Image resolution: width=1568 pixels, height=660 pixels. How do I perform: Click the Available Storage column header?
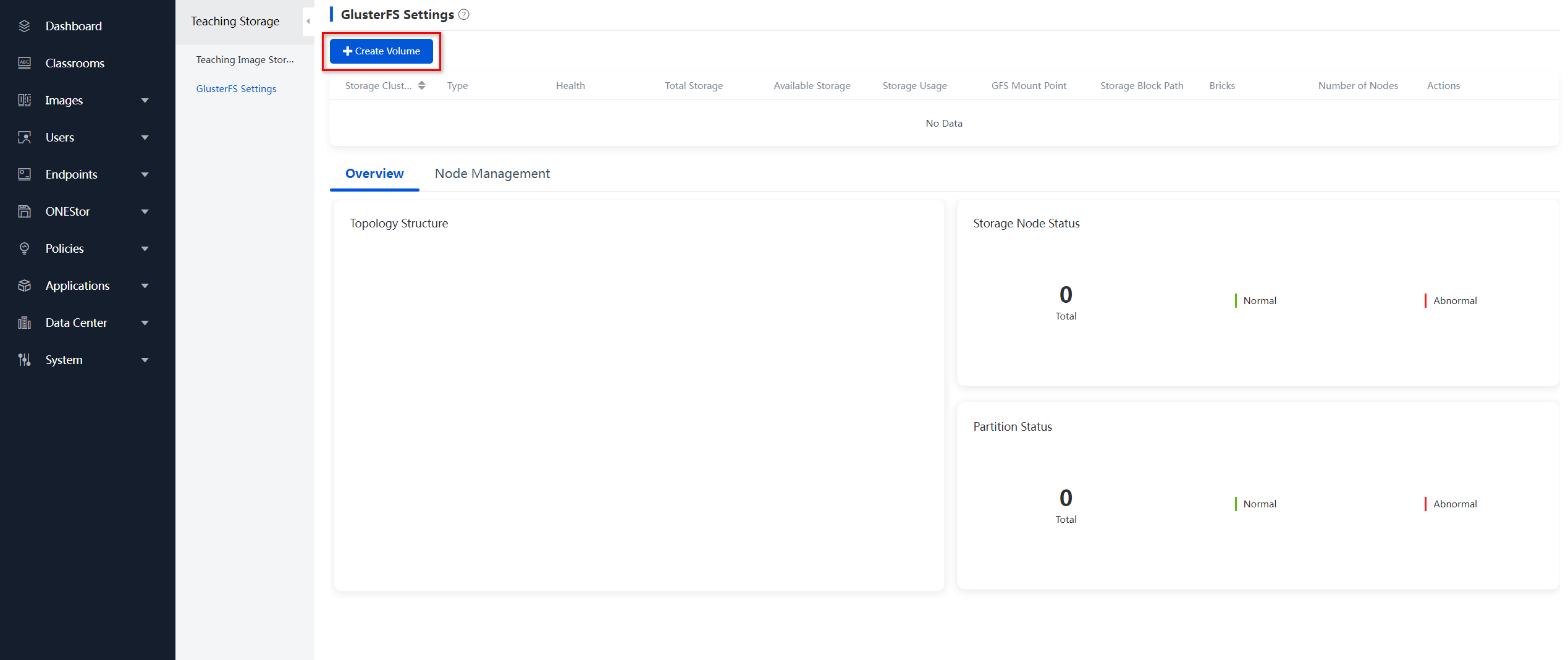[x=812, y=85]
